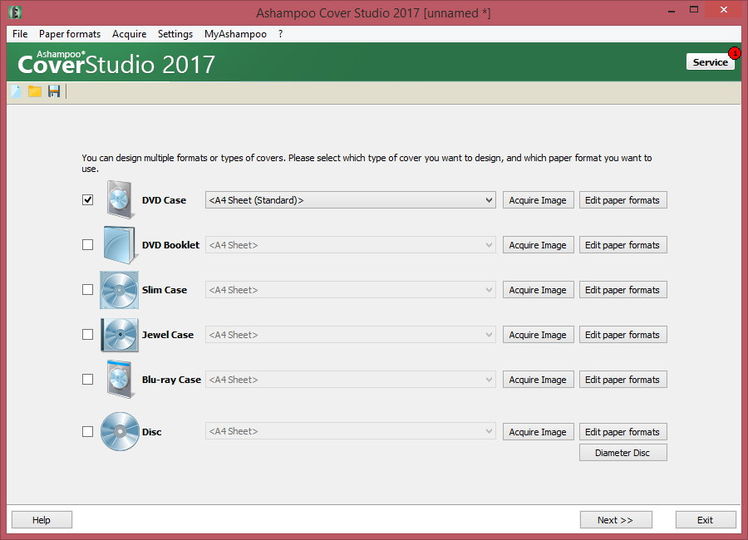Open the Settings menu

click(175, 34)
